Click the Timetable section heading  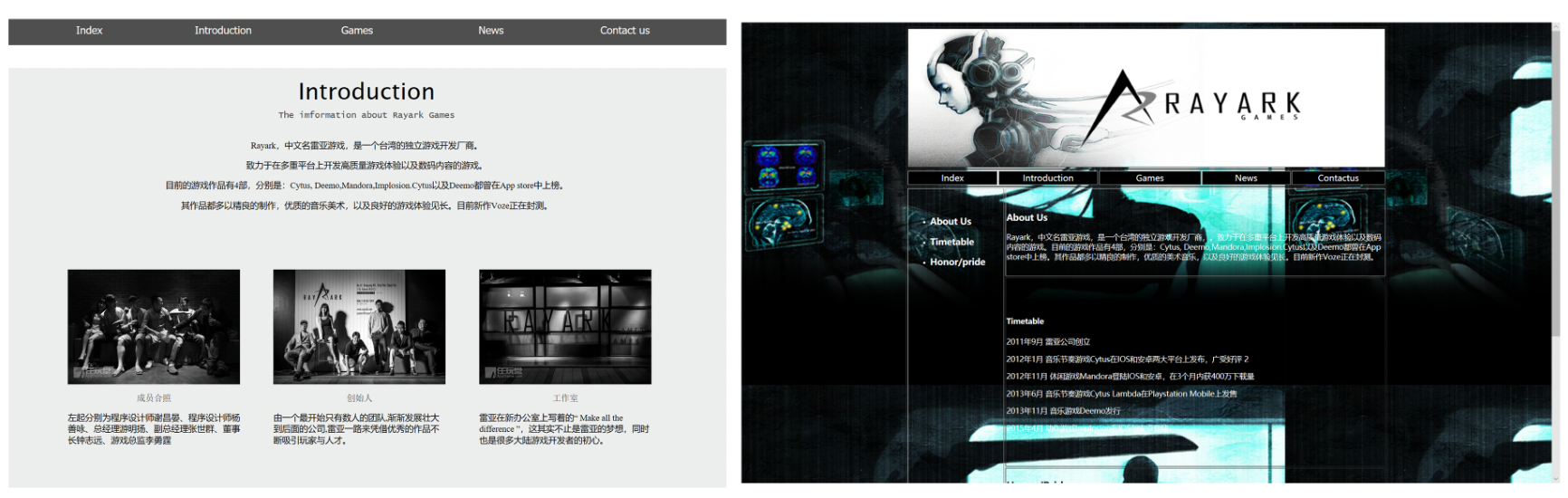[1025, 321]
